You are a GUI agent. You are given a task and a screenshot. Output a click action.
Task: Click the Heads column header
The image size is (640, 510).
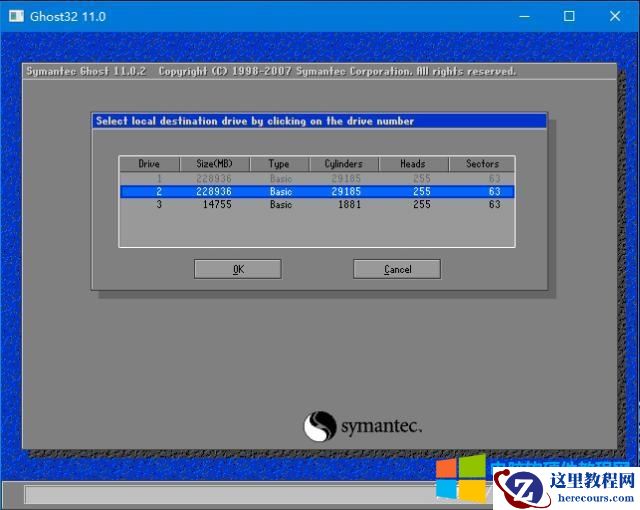click(413, 164)
